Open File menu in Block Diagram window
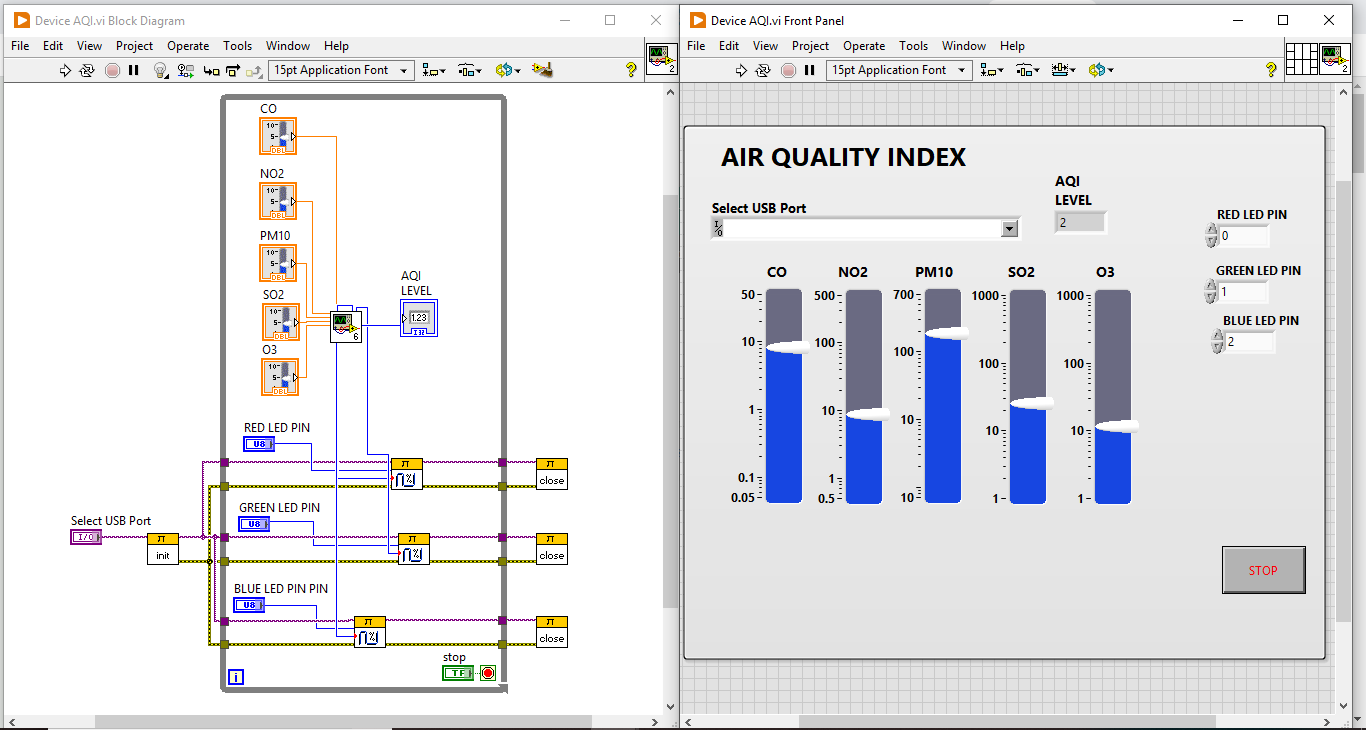The image size is (1366, 730). [x=20, y=46]
